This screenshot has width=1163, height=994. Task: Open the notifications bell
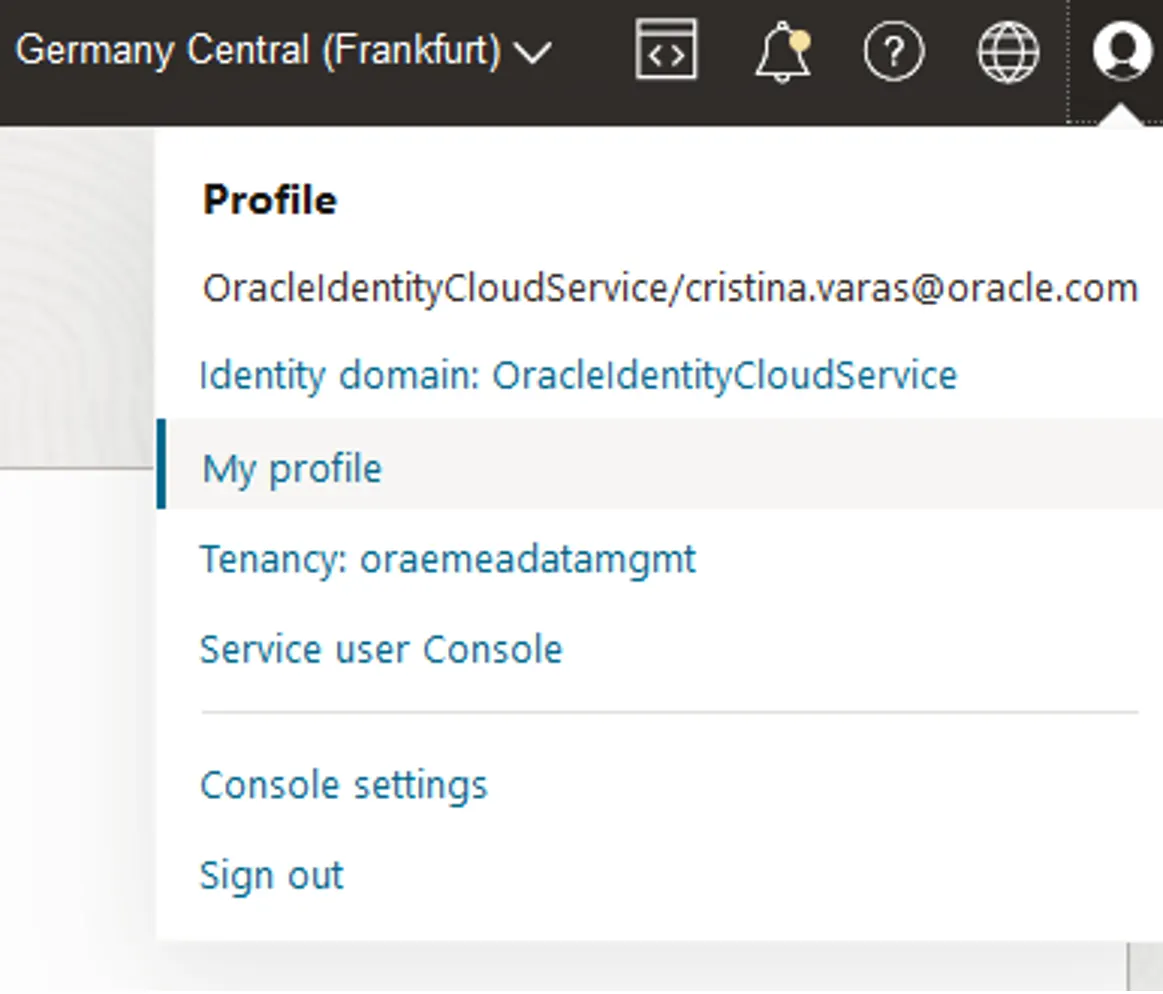pos(781,52)
